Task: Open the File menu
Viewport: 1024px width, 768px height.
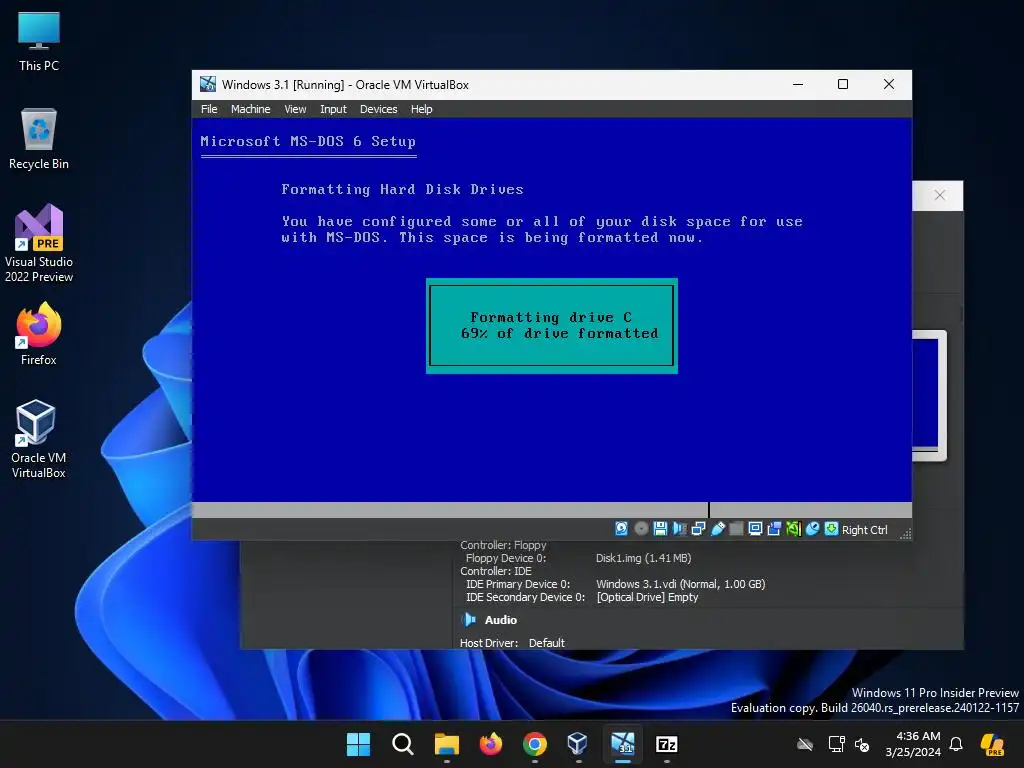Action: (x=209, y=109)
